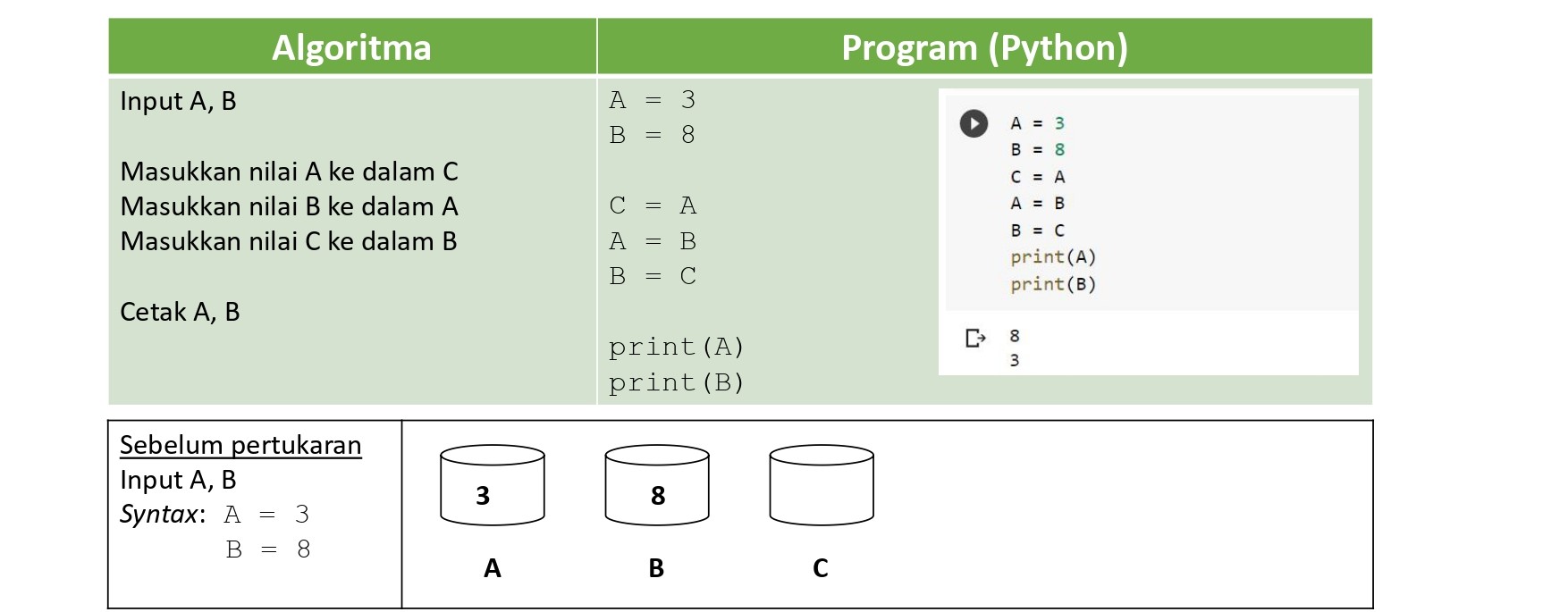The width and height of the screenshot is (1568, 612).
Task: Click print(B) in the Colab code cell
Action: (1053, 284)
